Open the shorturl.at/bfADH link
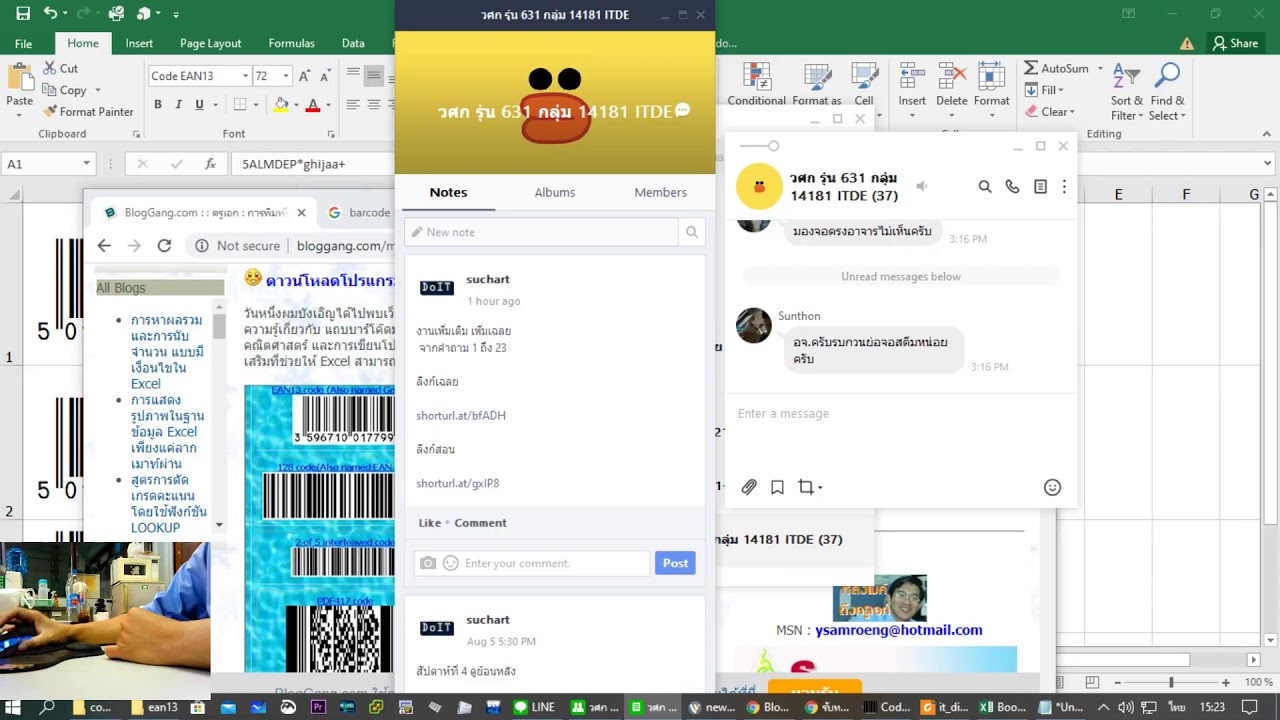This screenshot has width=1280, height=720. (461, 415)
